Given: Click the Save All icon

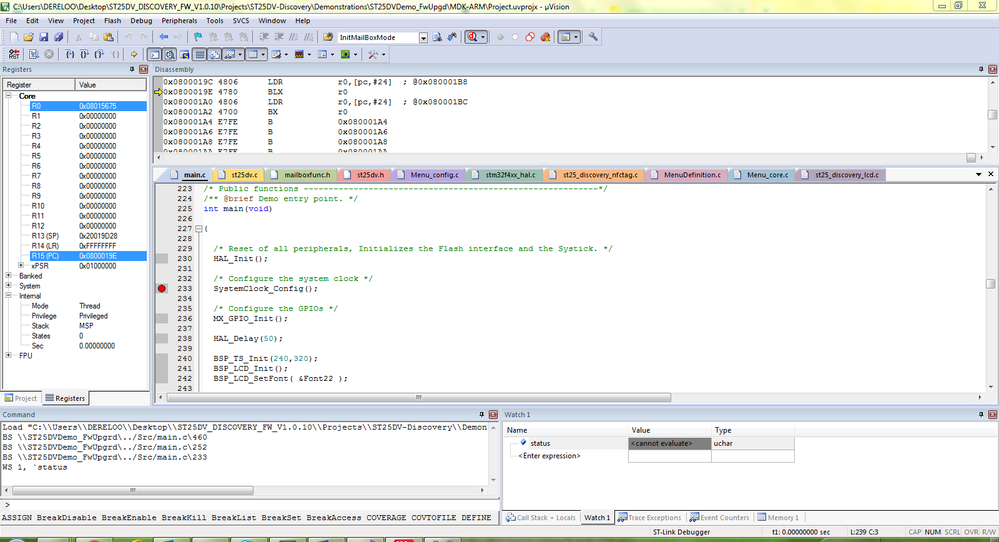Looking at the screenshot, I should click(x=59, y=37).
